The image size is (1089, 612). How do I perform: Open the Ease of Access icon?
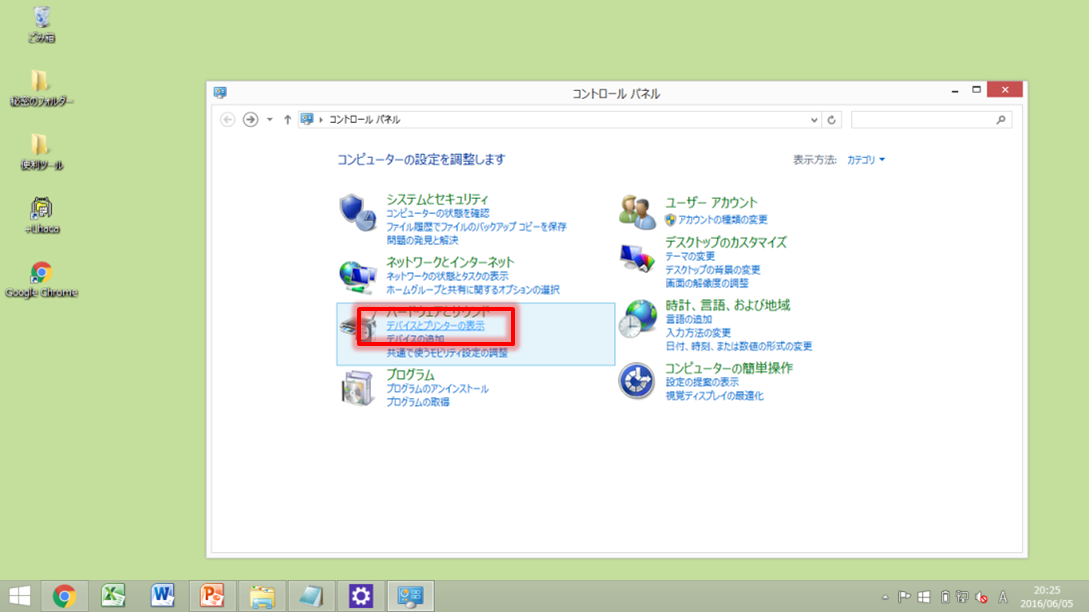(637, 381)
